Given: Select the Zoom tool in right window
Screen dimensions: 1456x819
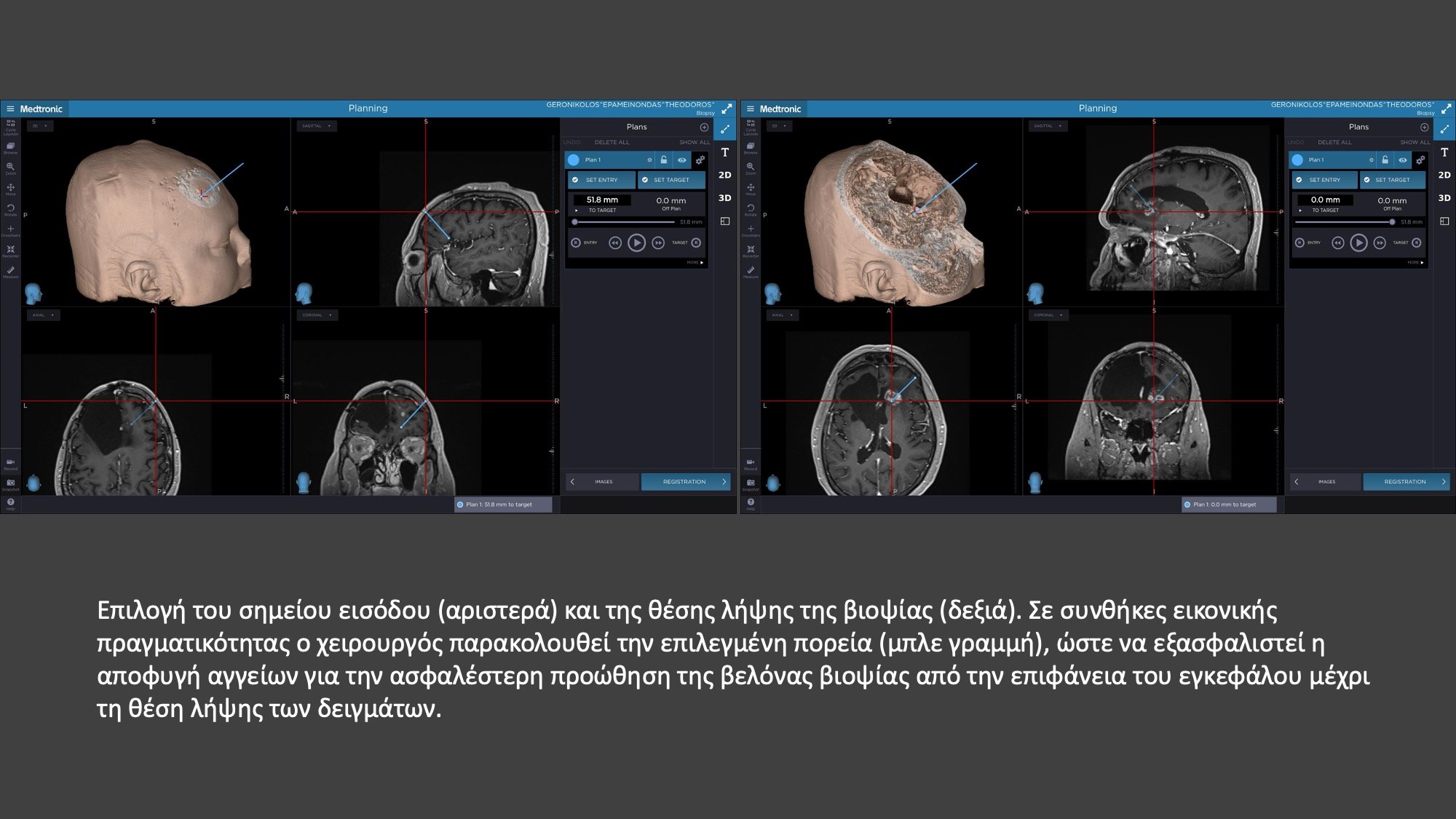Looking at the screenshot, I should click(x=750, y=168).
